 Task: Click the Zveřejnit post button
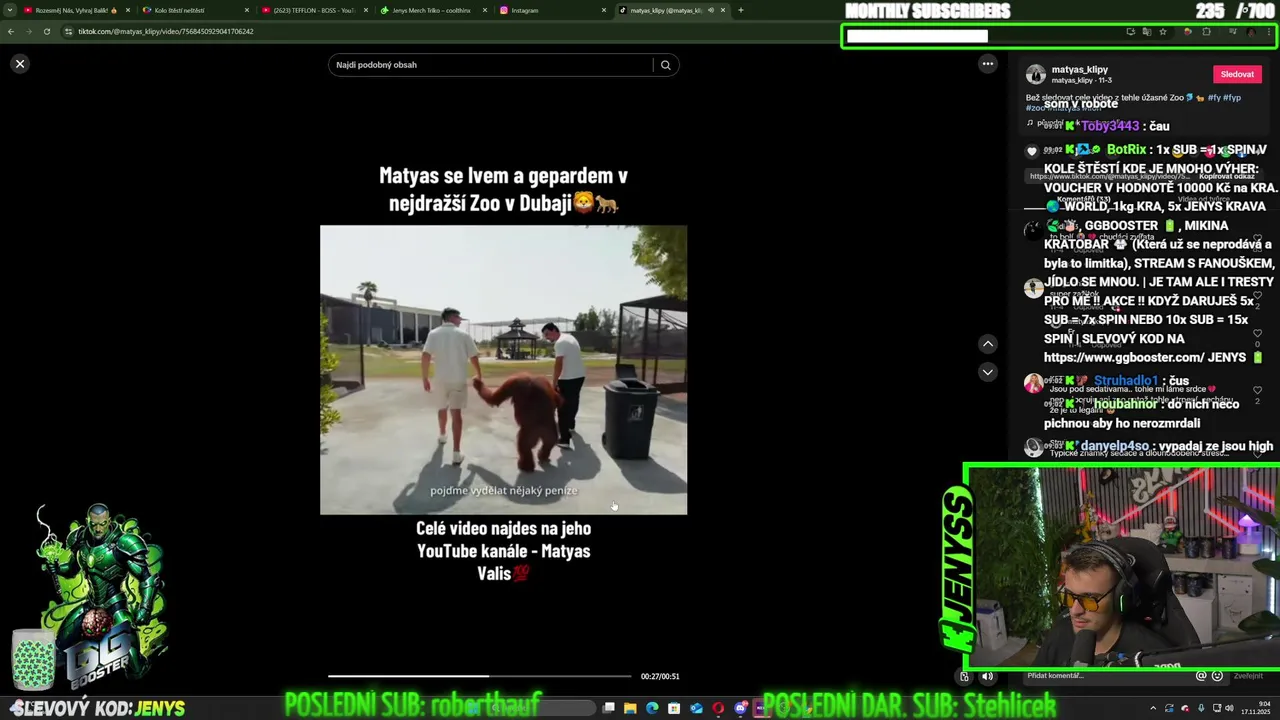click(x=1248, y=676)
